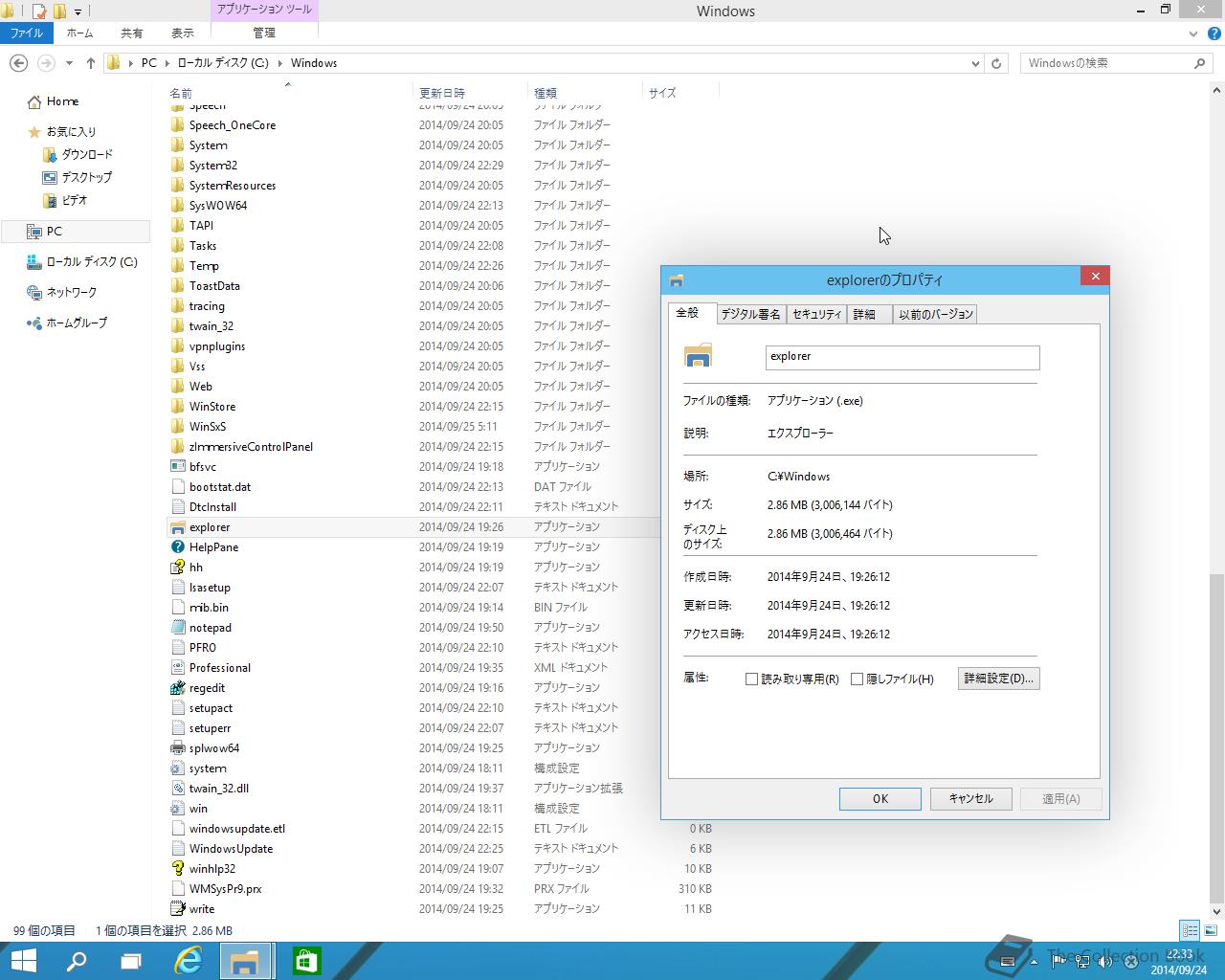The width and height of the screenshot is (1225, 980).
Task: Click the Back navigation arrow
Action: click(x=17, y=63)
